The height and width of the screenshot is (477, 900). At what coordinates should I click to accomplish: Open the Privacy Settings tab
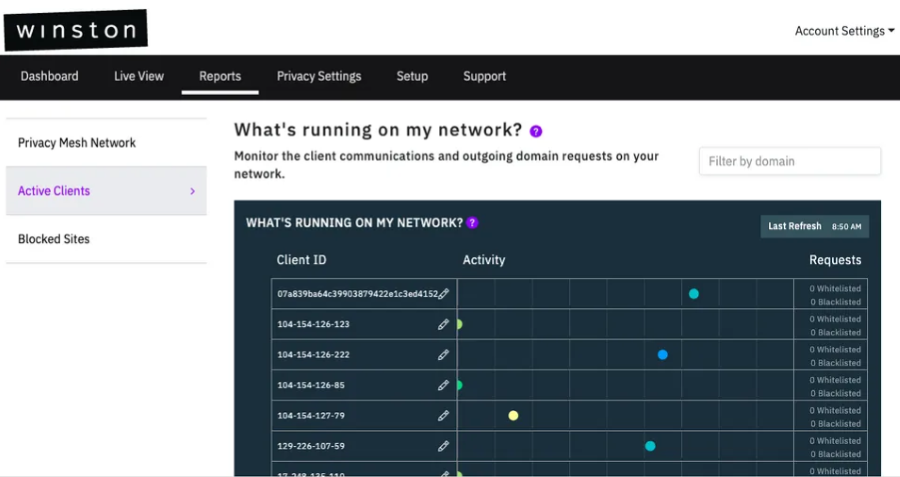[319, 76]
